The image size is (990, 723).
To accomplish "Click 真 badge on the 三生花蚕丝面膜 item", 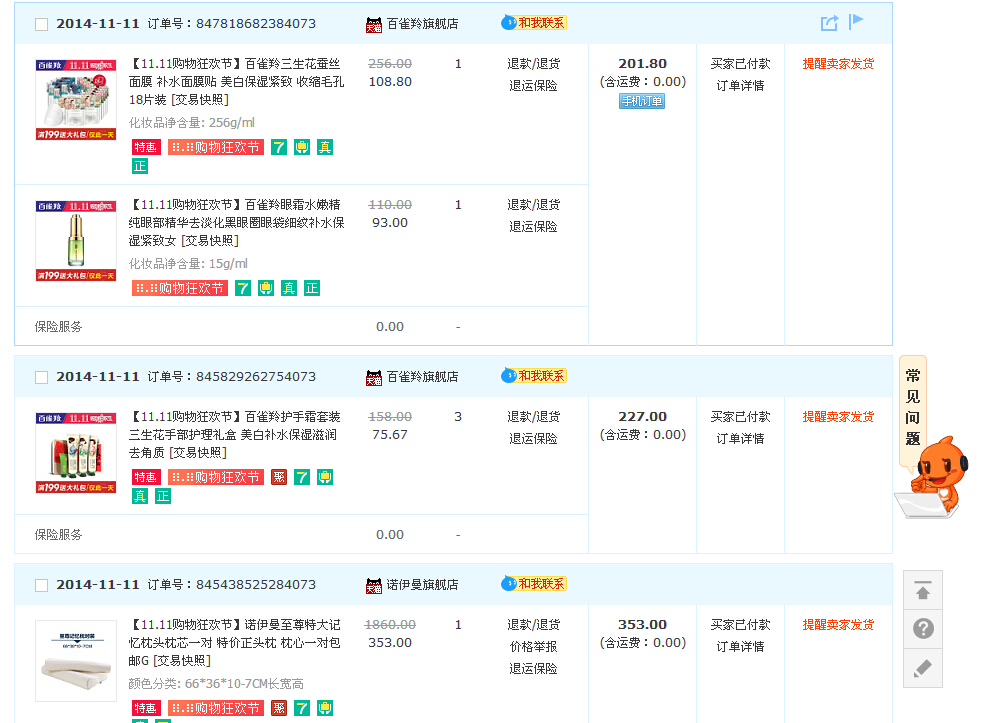I will 325,147.
